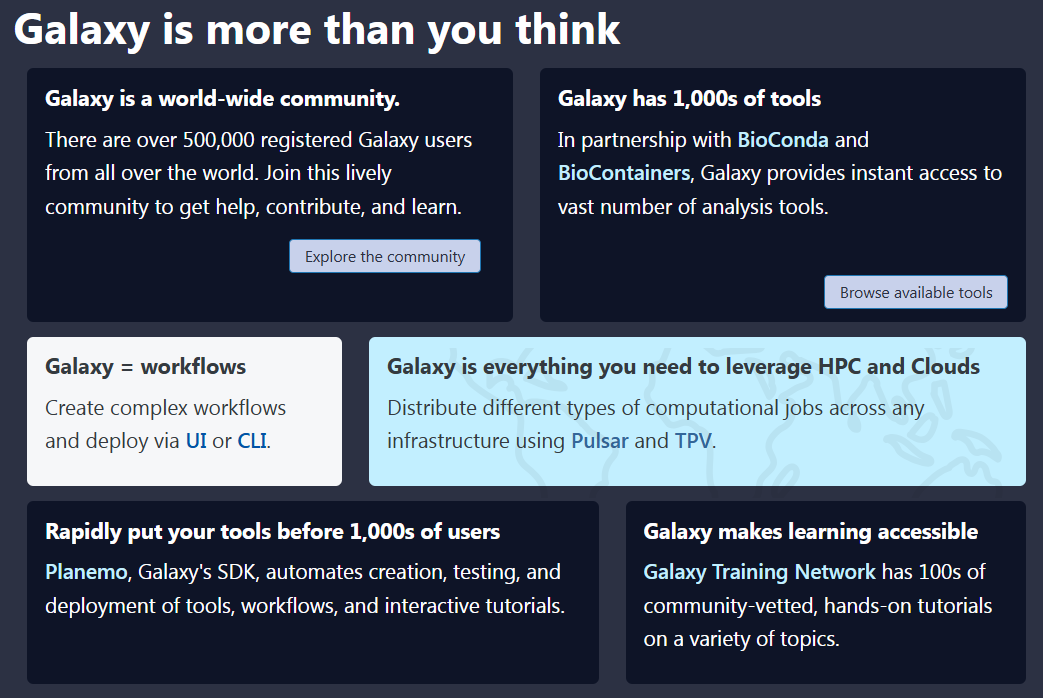Image resolution: width=1043 pixels, height=698 pixels.
Task: Open the Galaxy Training Network link
Action: (759, 572)
